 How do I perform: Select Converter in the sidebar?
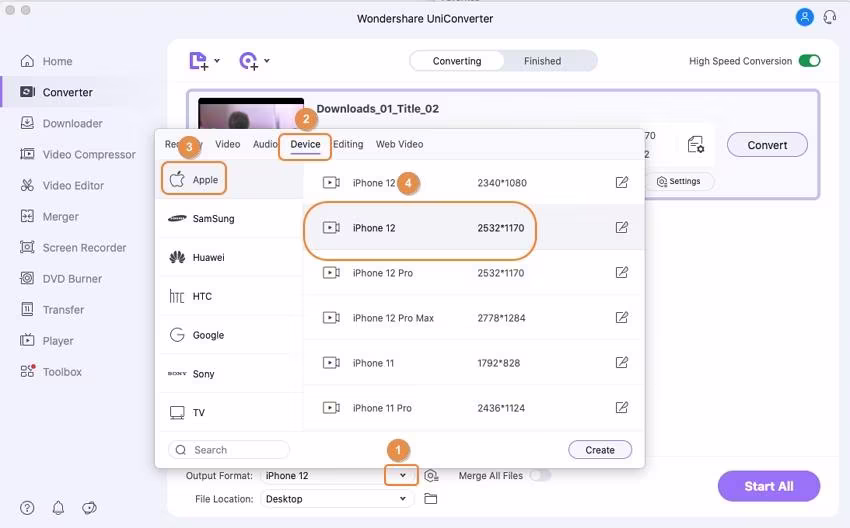coord(56,92)
